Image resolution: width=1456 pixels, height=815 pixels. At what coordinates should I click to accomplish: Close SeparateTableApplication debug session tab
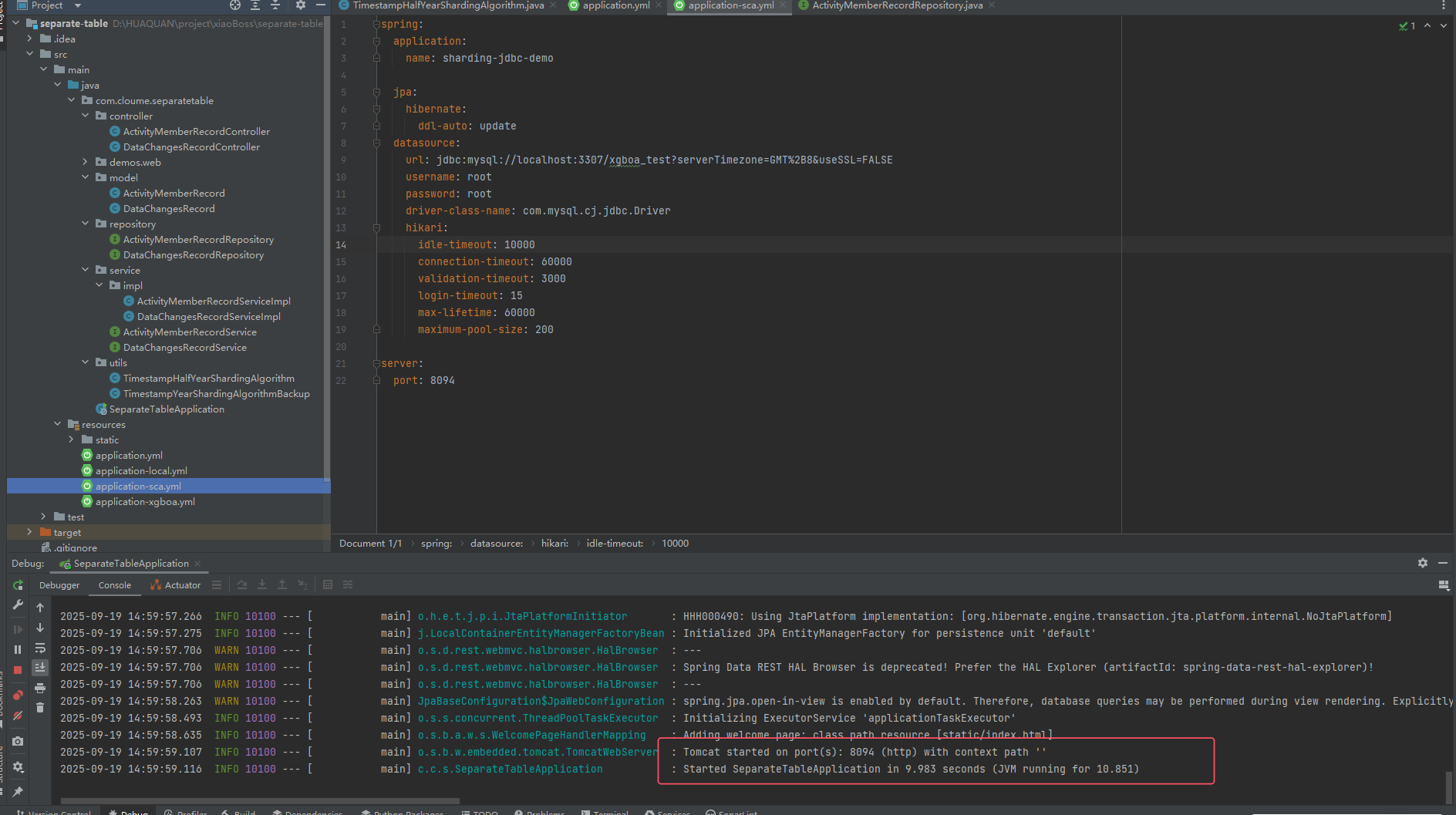click(x=197, y=564)
